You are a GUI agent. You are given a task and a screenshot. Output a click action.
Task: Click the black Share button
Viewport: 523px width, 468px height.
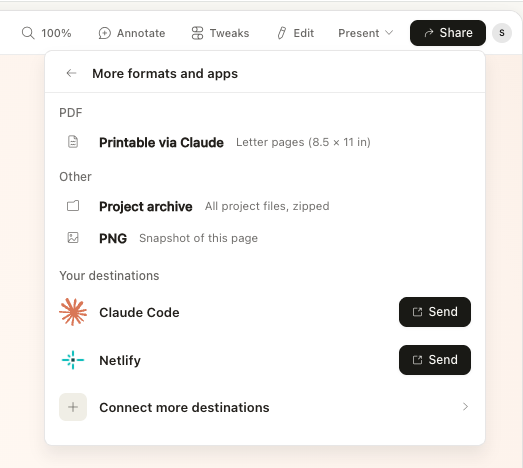tap(448, 33)
